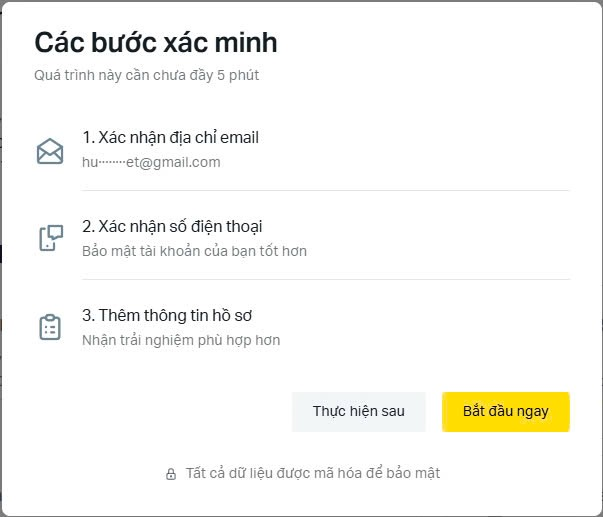Viewport: 603px width, 517px height.
Task: Select step "1. Xác nhận địa chỉ email"
Action: coord(170,138)
